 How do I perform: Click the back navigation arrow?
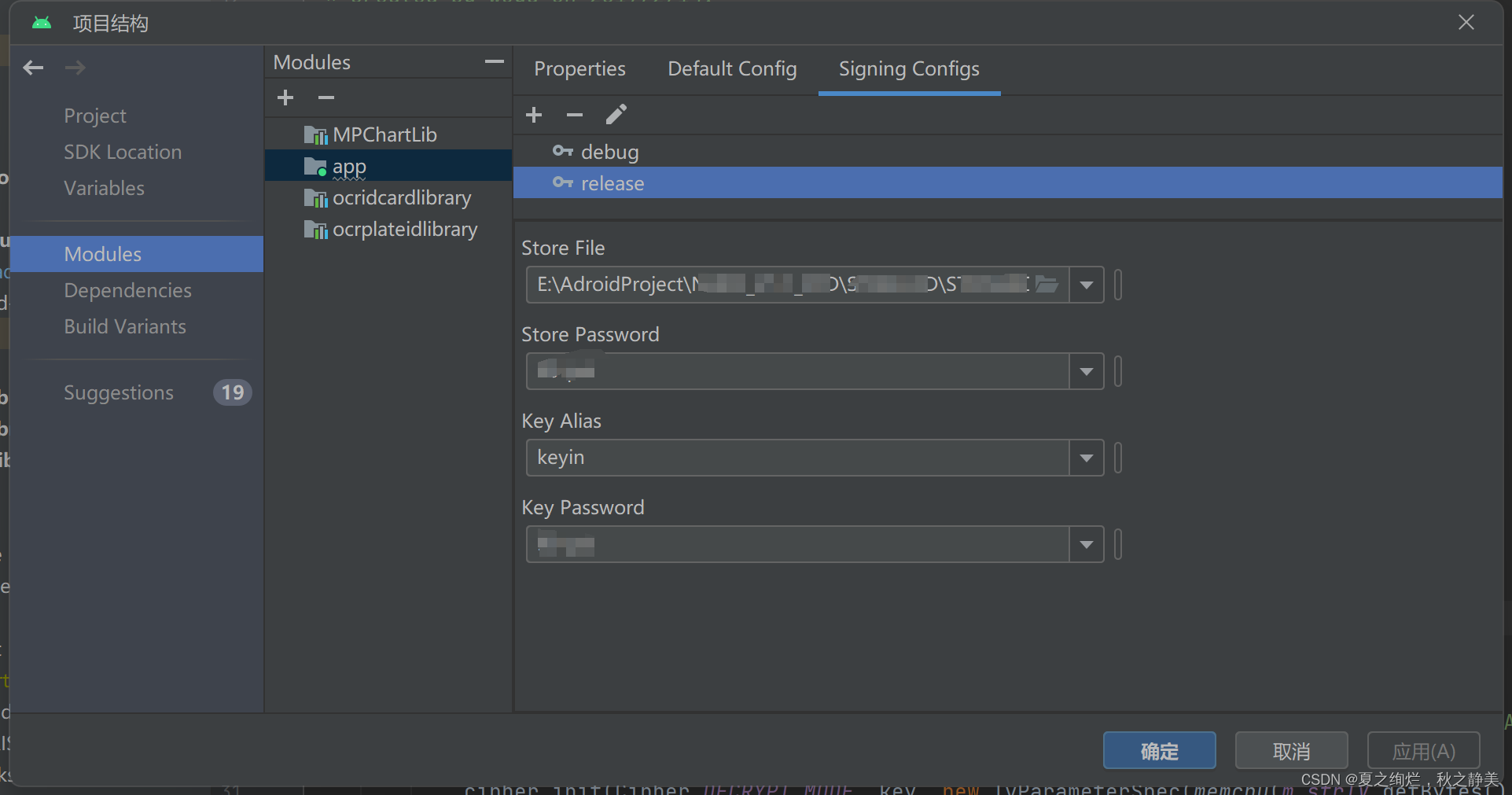pyautogui.click(x=33, y=68)
